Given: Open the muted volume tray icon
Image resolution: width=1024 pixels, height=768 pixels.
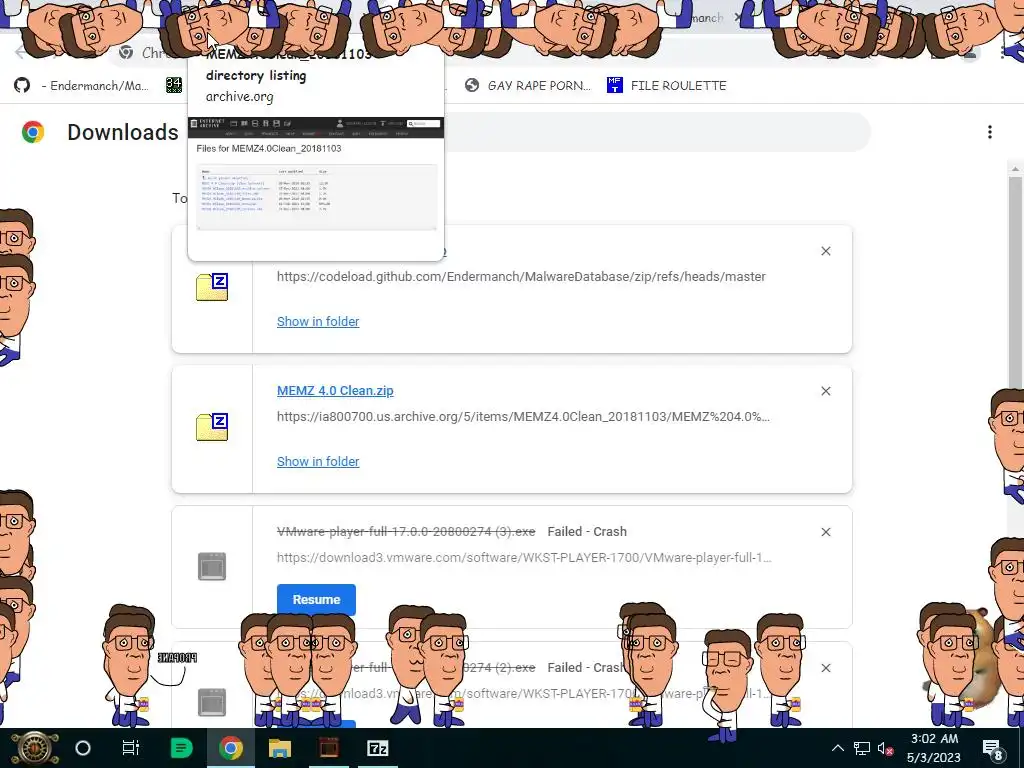Looking at the screenshot, I should tap(886, 748).
